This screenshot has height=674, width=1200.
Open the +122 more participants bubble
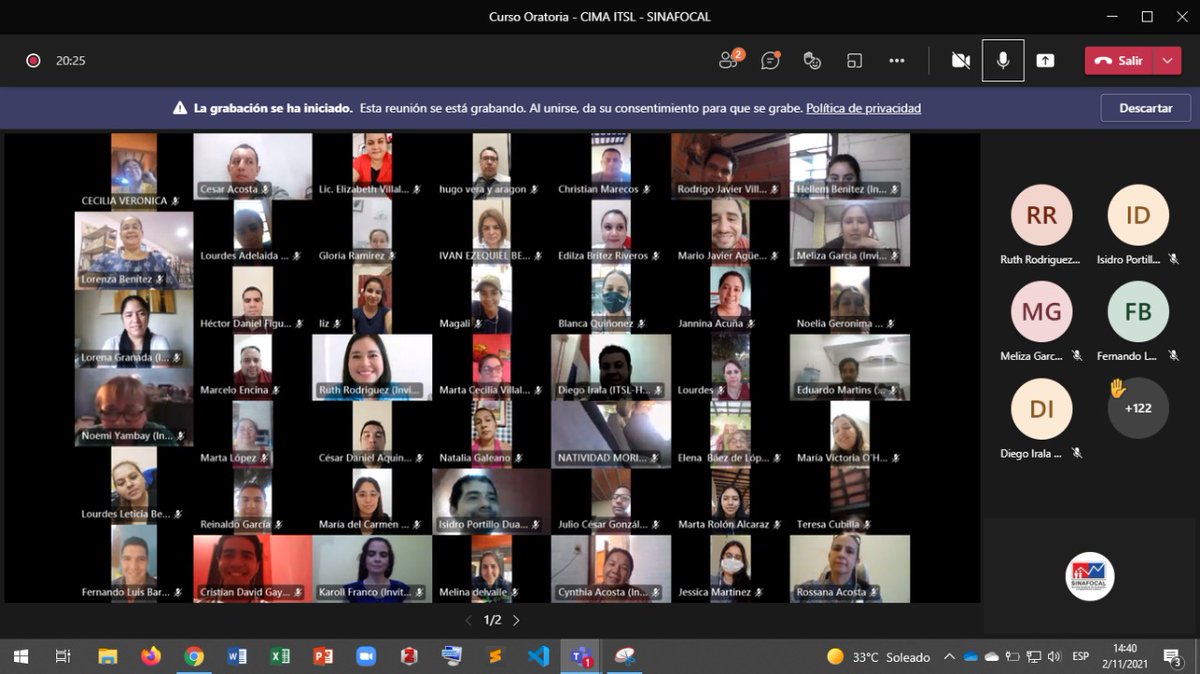1138,408
